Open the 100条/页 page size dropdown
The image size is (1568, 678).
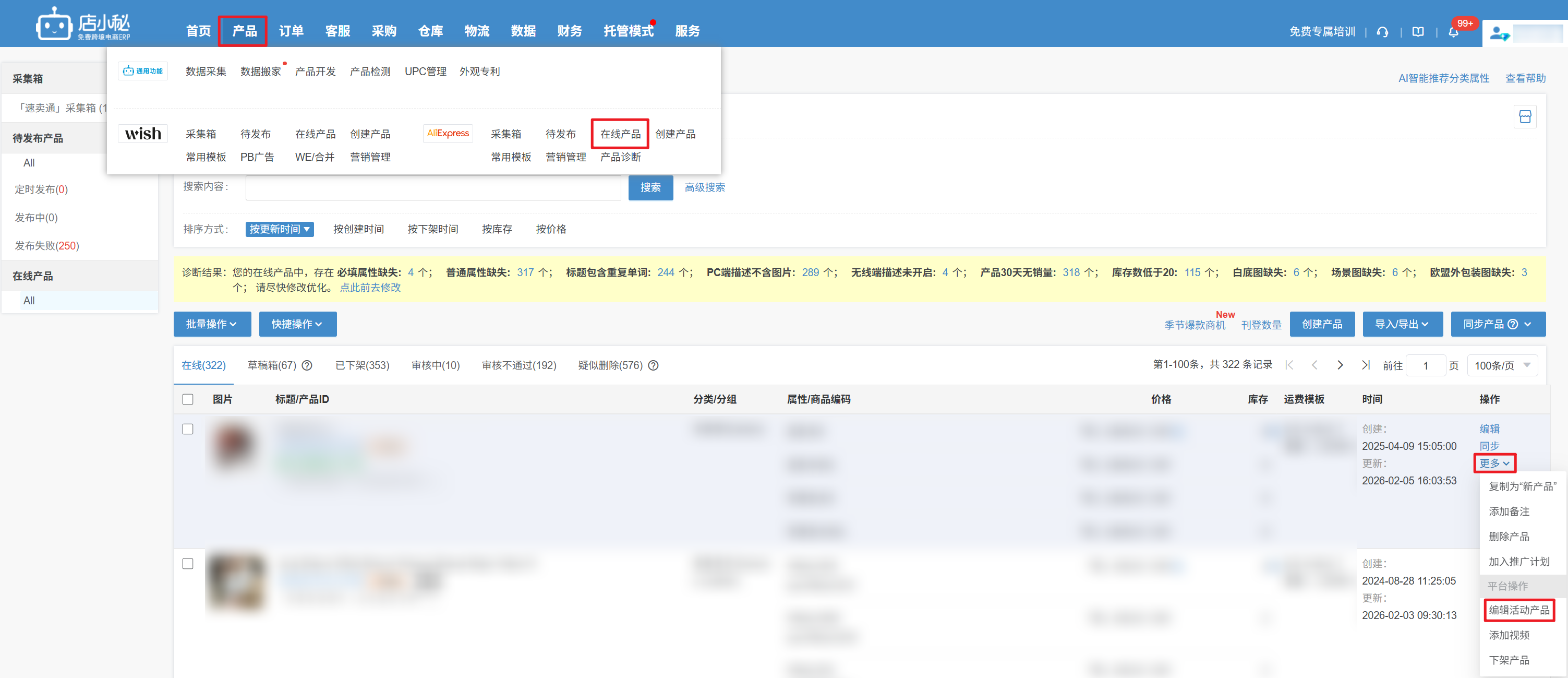[1502, 365]
